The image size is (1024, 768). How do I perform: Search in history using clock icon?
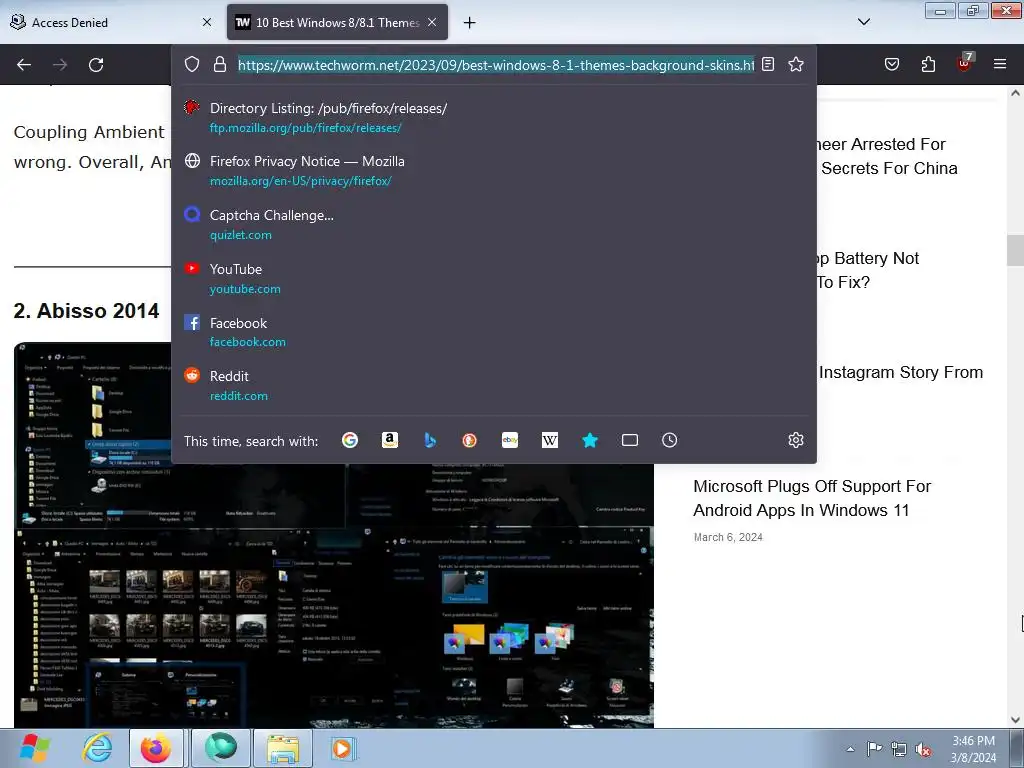(669, 440)
